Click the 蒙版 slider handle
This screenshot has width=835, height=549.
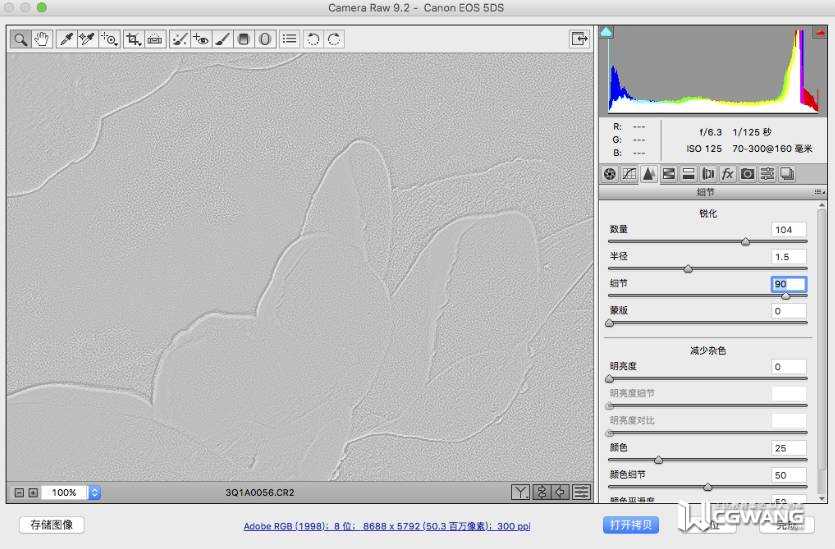tap(610, 323)
